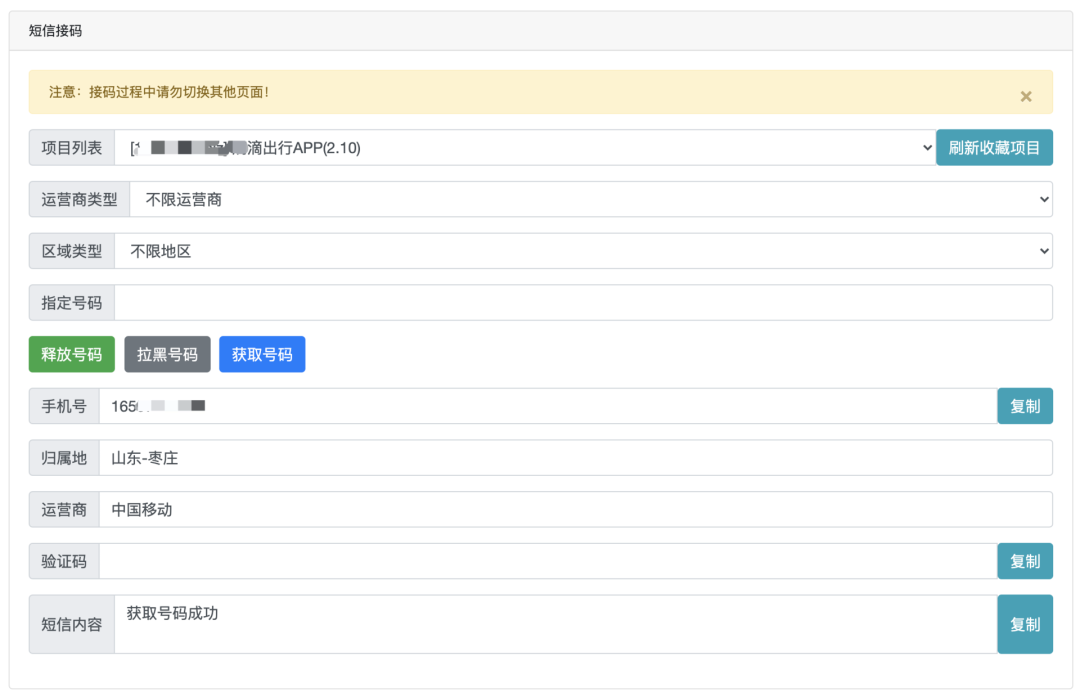Copy the 短信内容 using its 复制 button
The image size is (1080, 697).
[1024, 624]
